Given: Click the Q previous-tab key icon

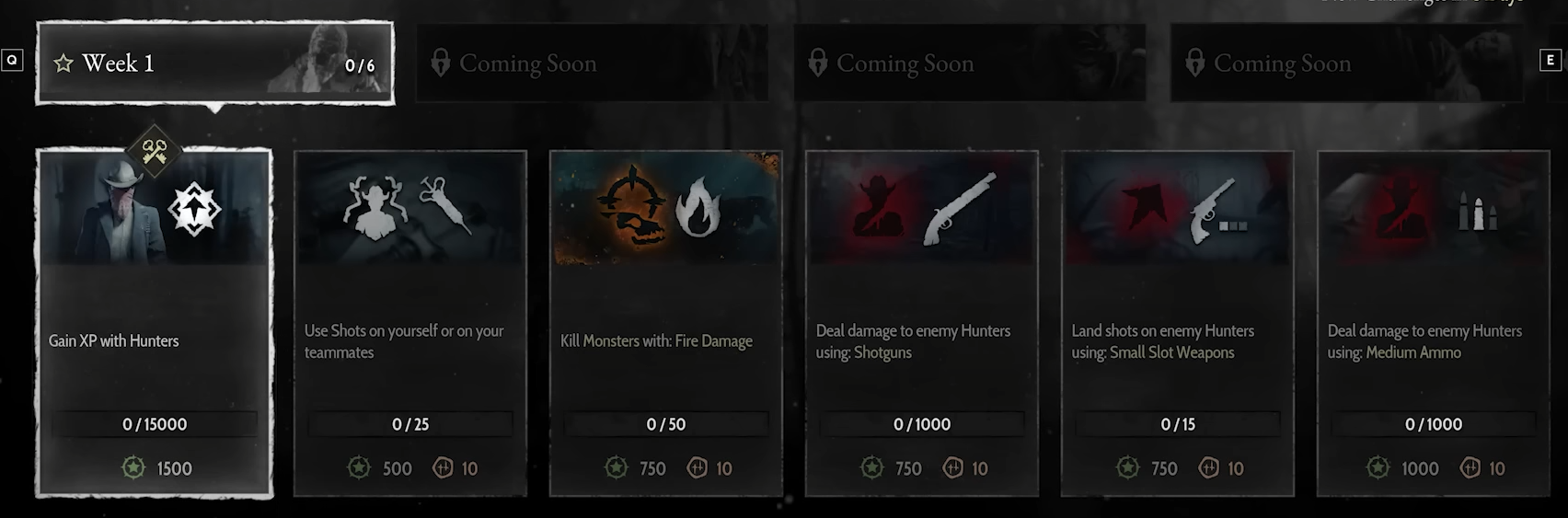Looking at the screenshot, I should (x=12, y=60).
